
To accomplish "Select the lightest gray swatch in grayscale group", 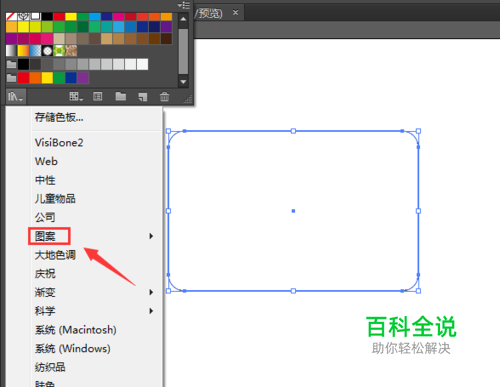I will click(142, 64).
